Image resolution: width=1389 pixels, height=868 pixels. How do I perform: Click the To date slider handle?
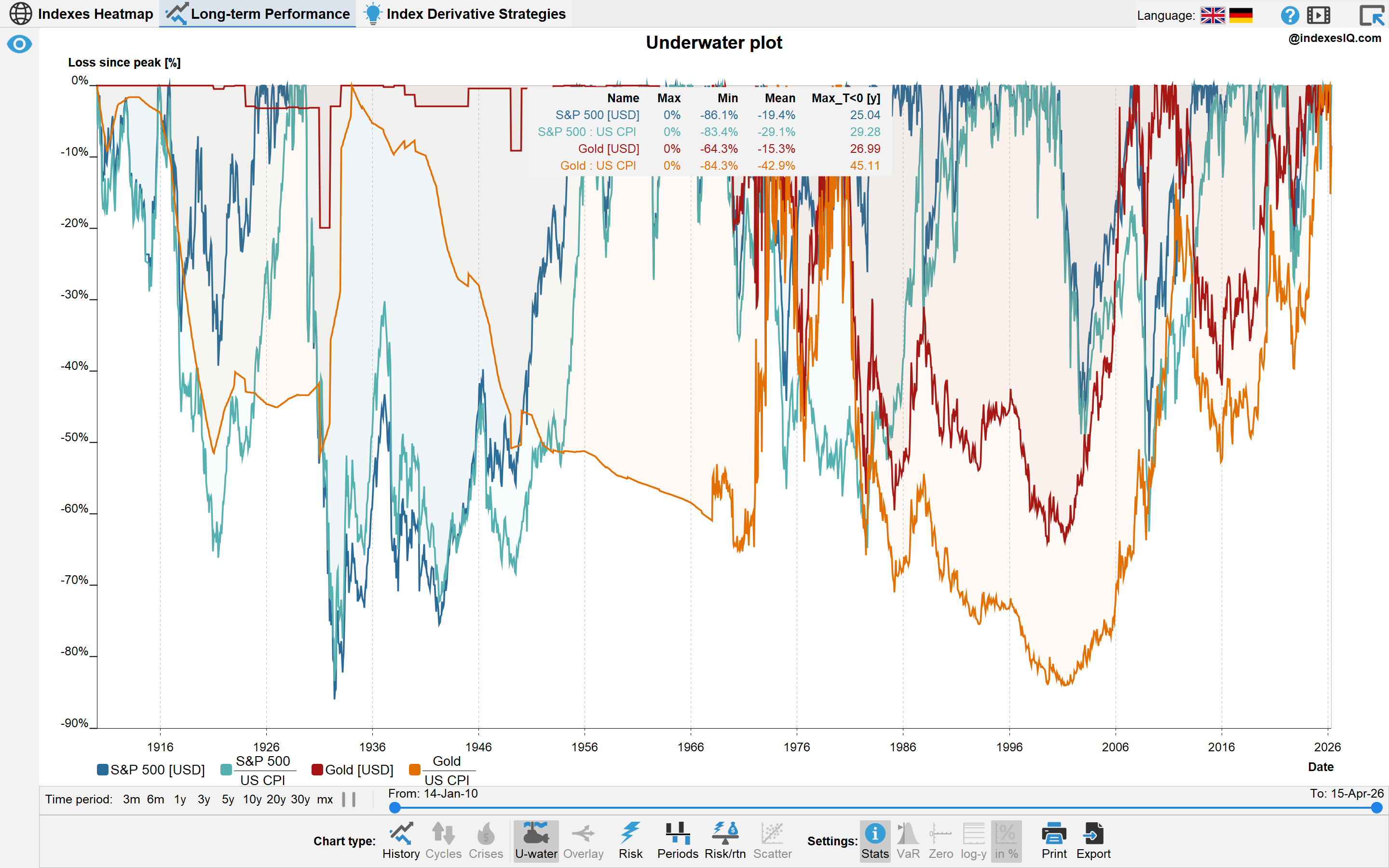[x=1376, y=808]
